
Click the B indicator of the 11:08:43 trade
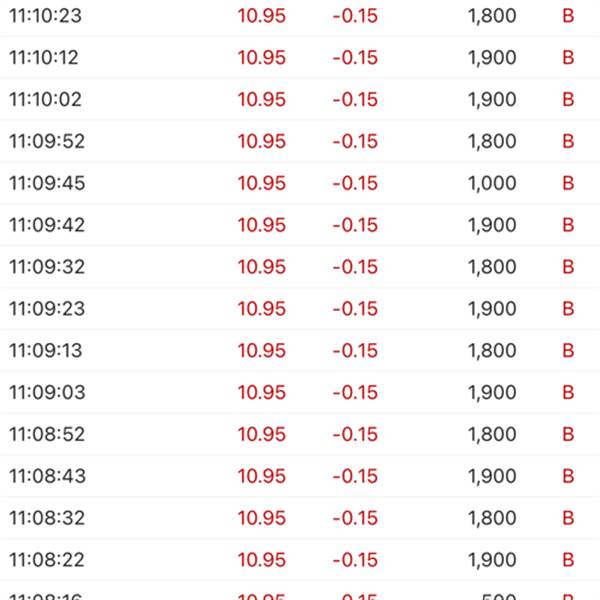coord(569,477)
